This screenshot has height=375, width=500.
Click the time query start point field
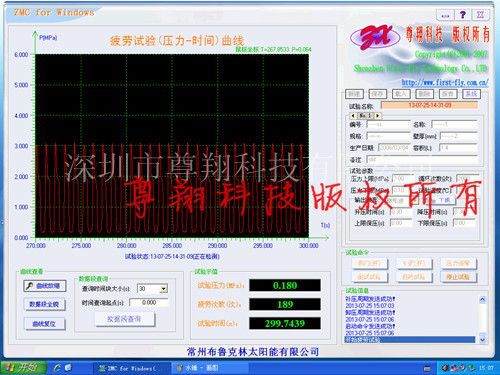coord(149,302)
